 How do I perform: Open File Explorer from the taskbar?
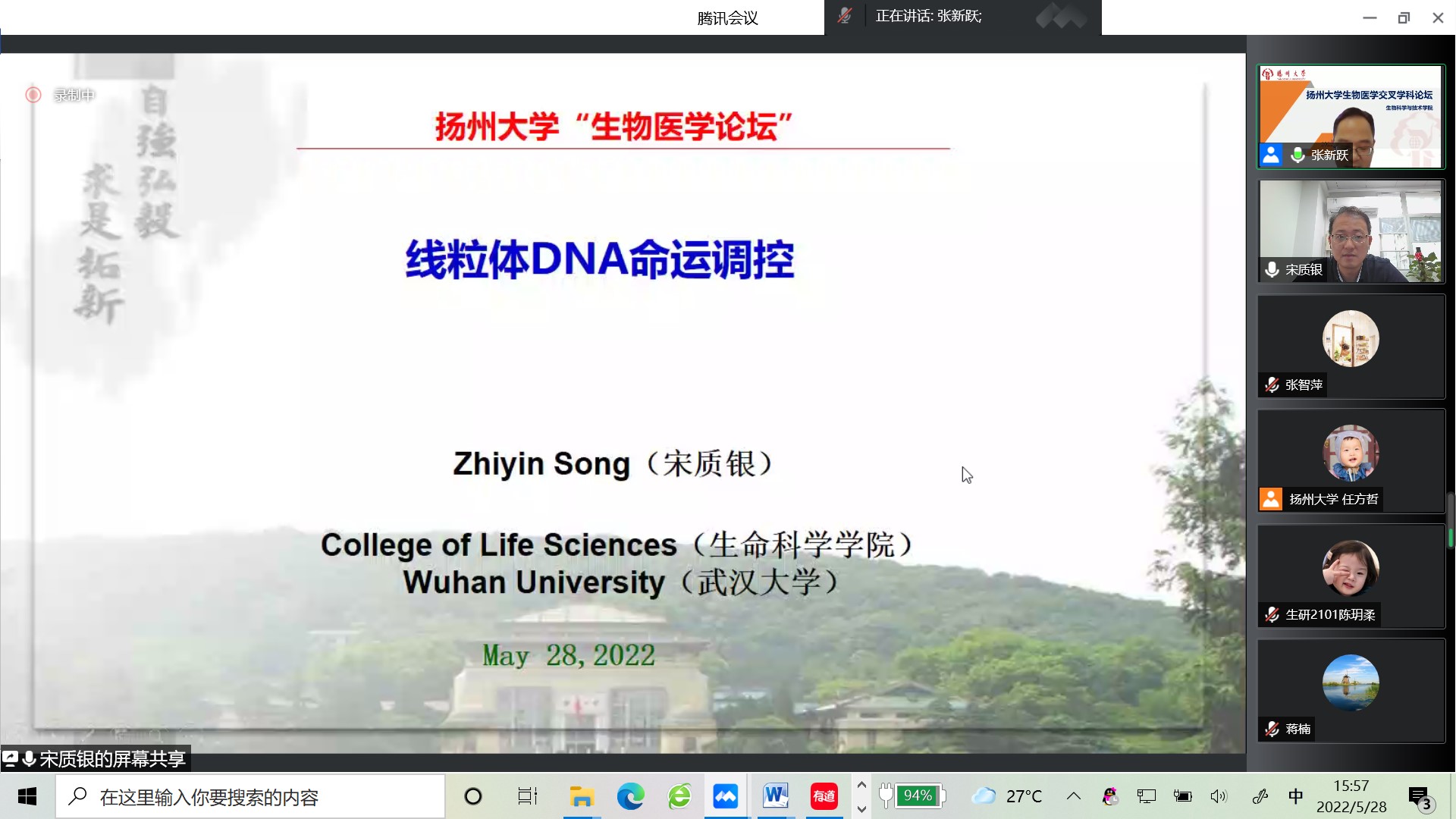coord(582,796)
